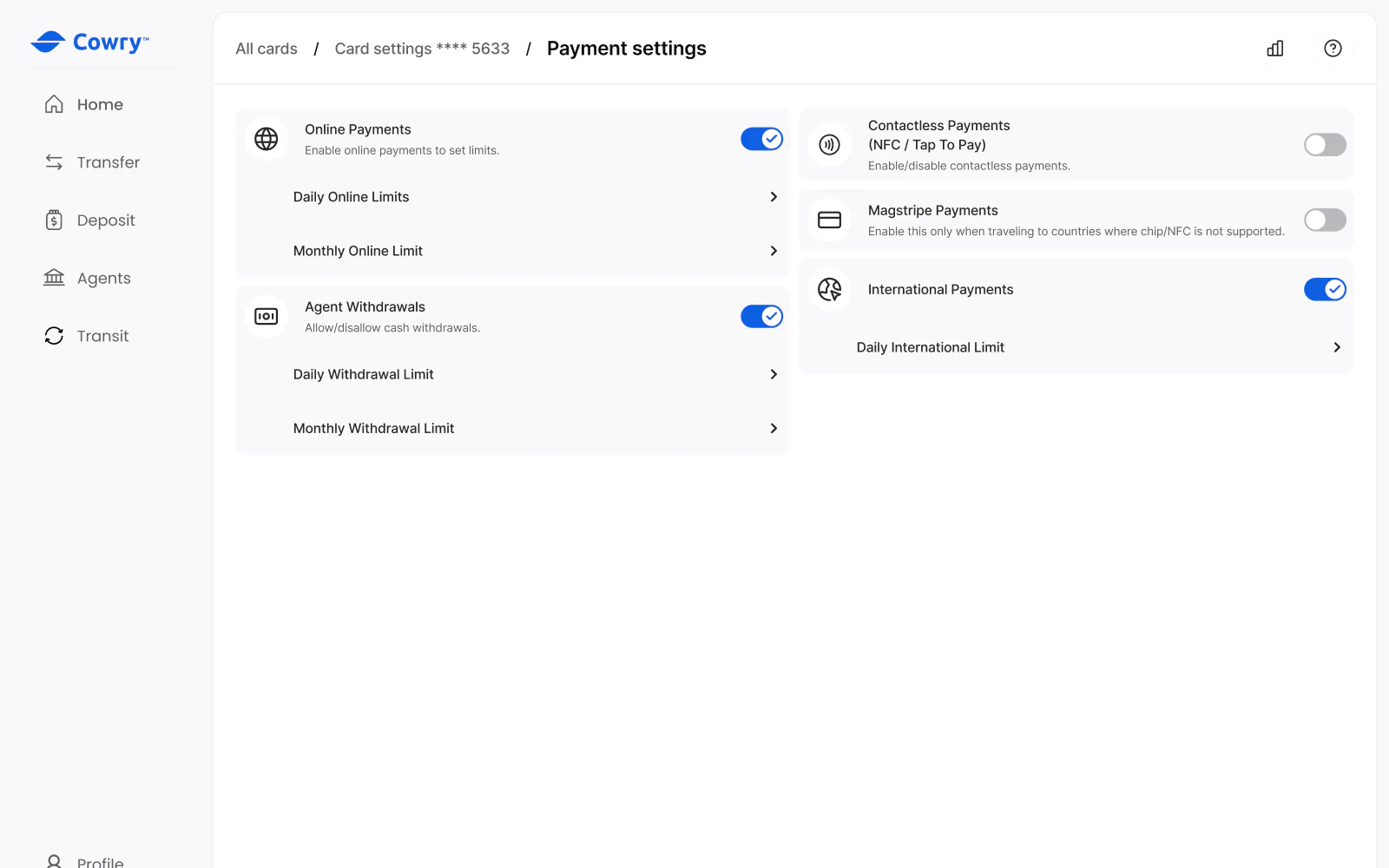Expand Daily Withdrawal Limit chevron
The height and width of the screenshot is (868, 1389).
click(x=773, y=374)
